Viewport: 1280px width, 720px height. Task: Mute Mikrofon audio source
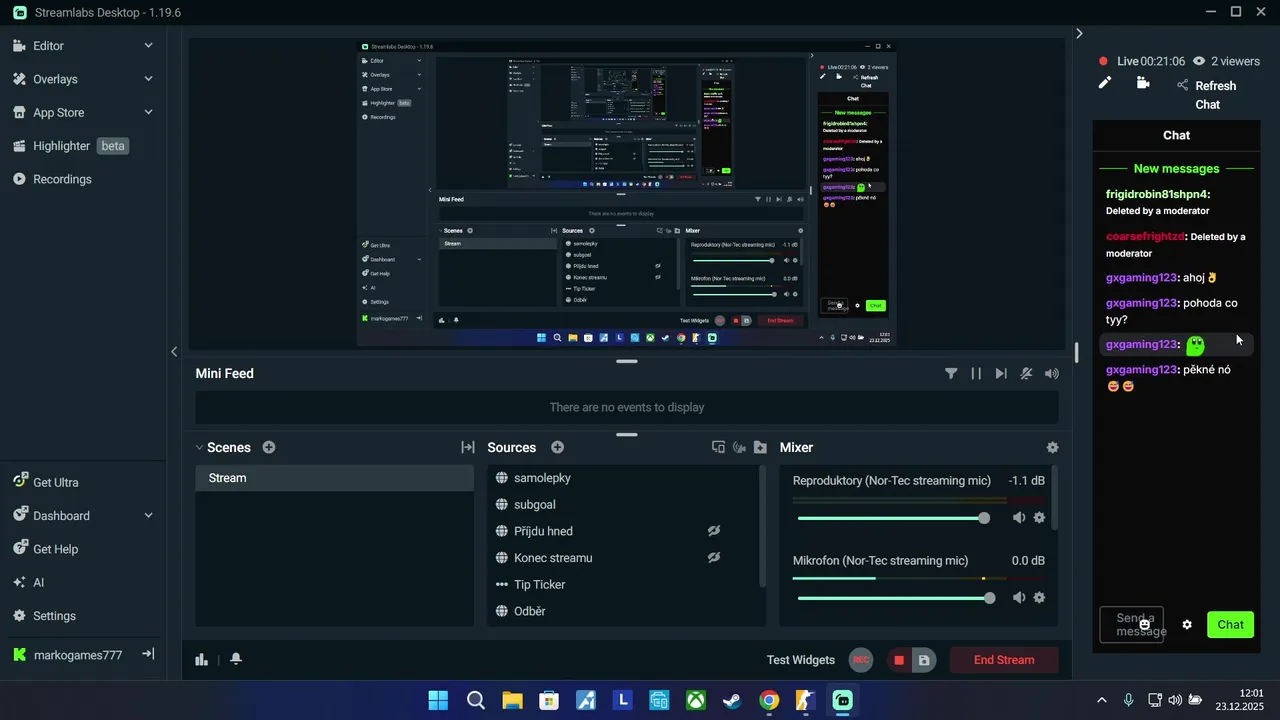[1019, 598]
